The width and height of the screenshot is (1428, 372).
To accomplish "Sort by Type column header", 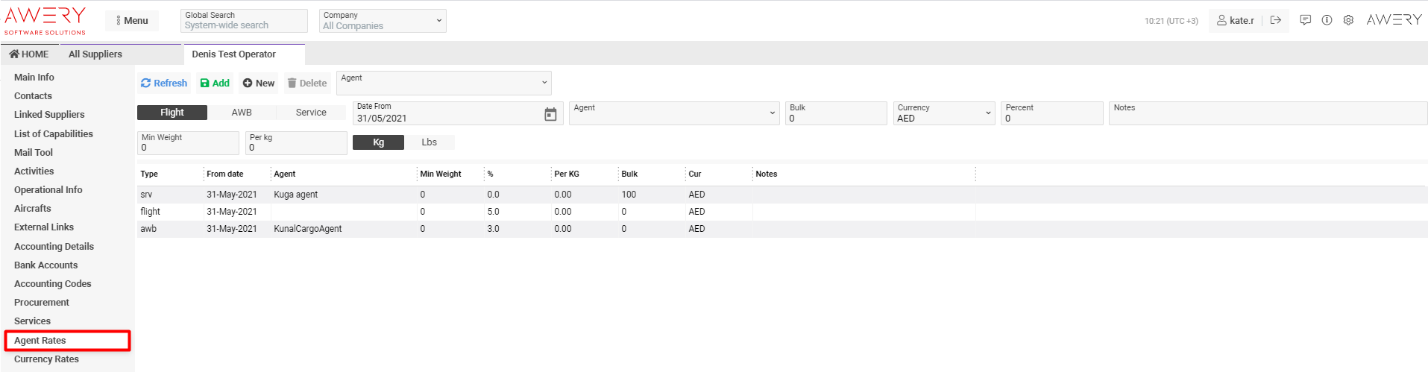I will (x=149, y=174).
